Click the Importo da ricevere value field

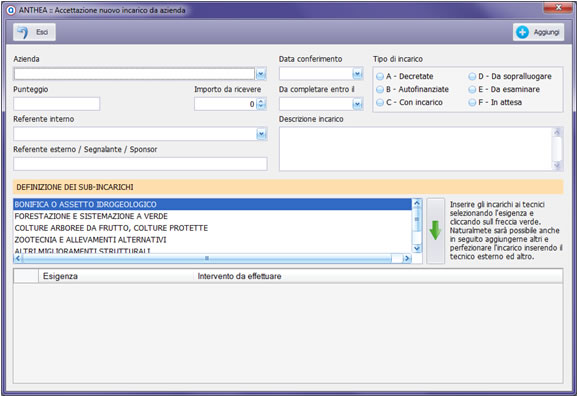[x=225, y=104]
